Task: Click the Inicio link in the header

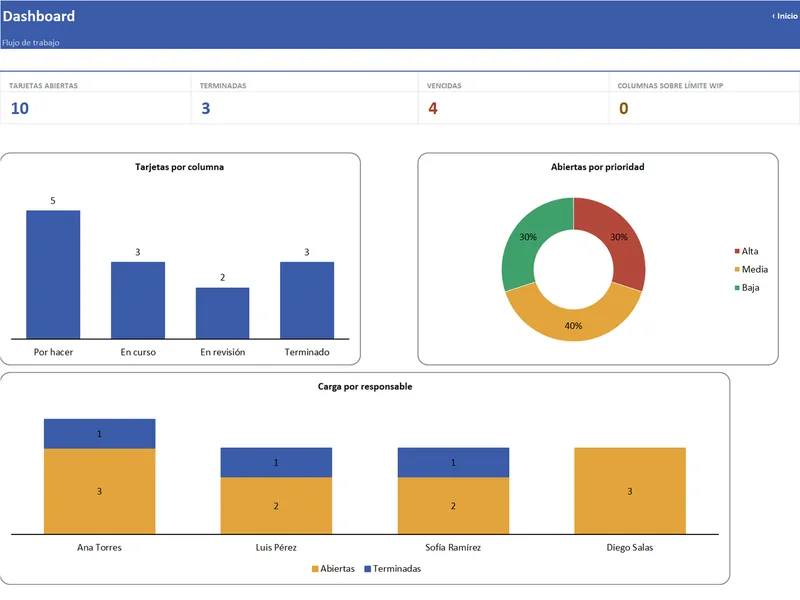Action: [x=785, y=16]
